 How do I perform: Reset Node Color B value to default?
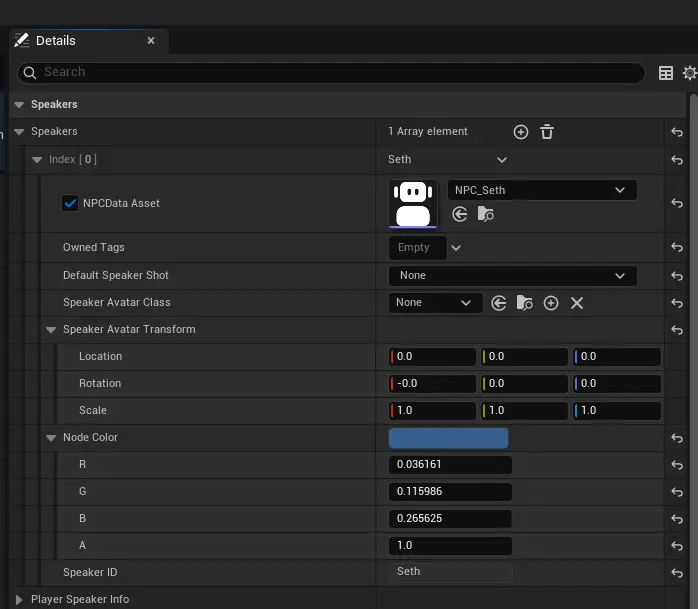pyautogui.click(x=677, y=519)
